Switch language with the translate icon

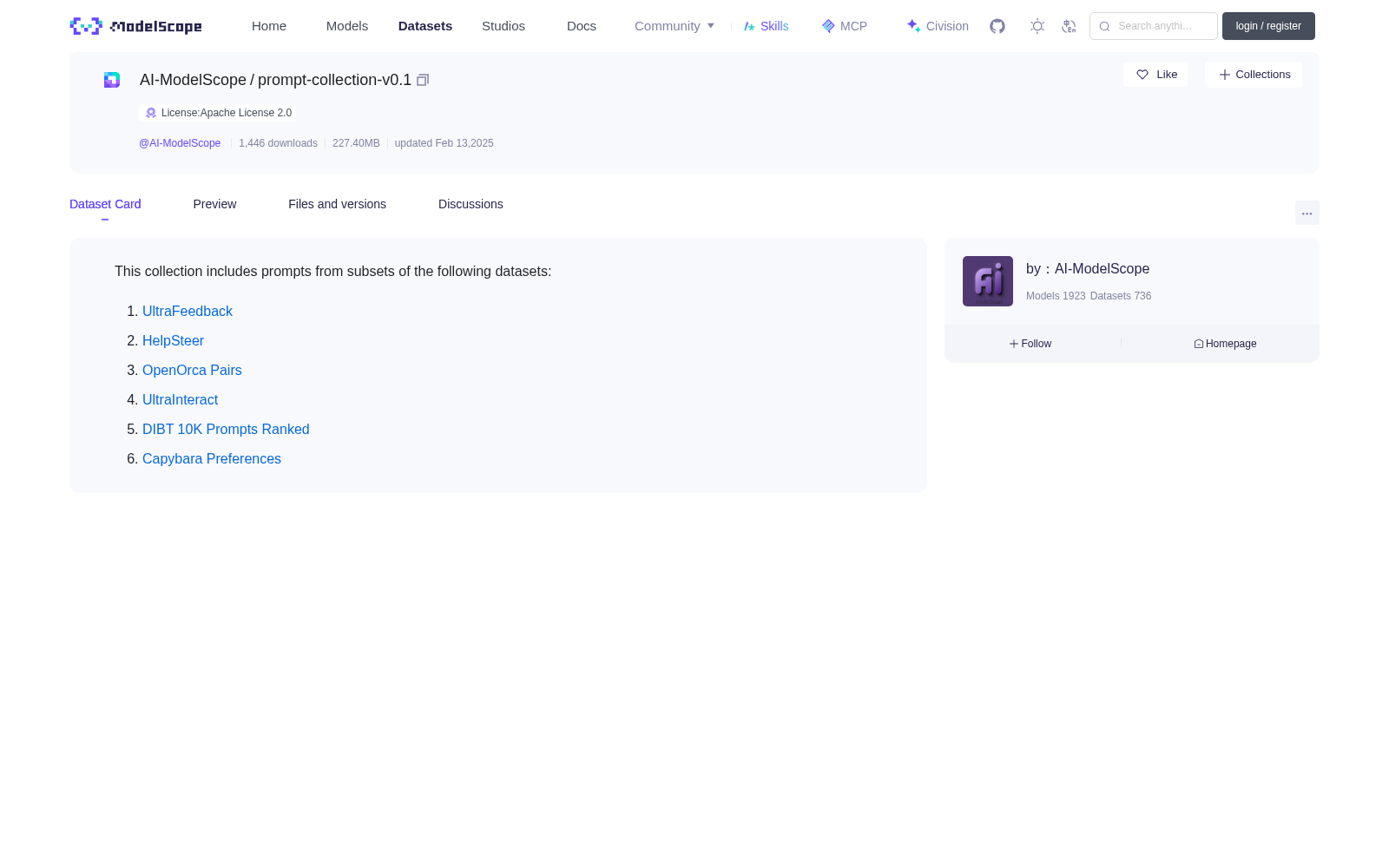pos(1069,26)
